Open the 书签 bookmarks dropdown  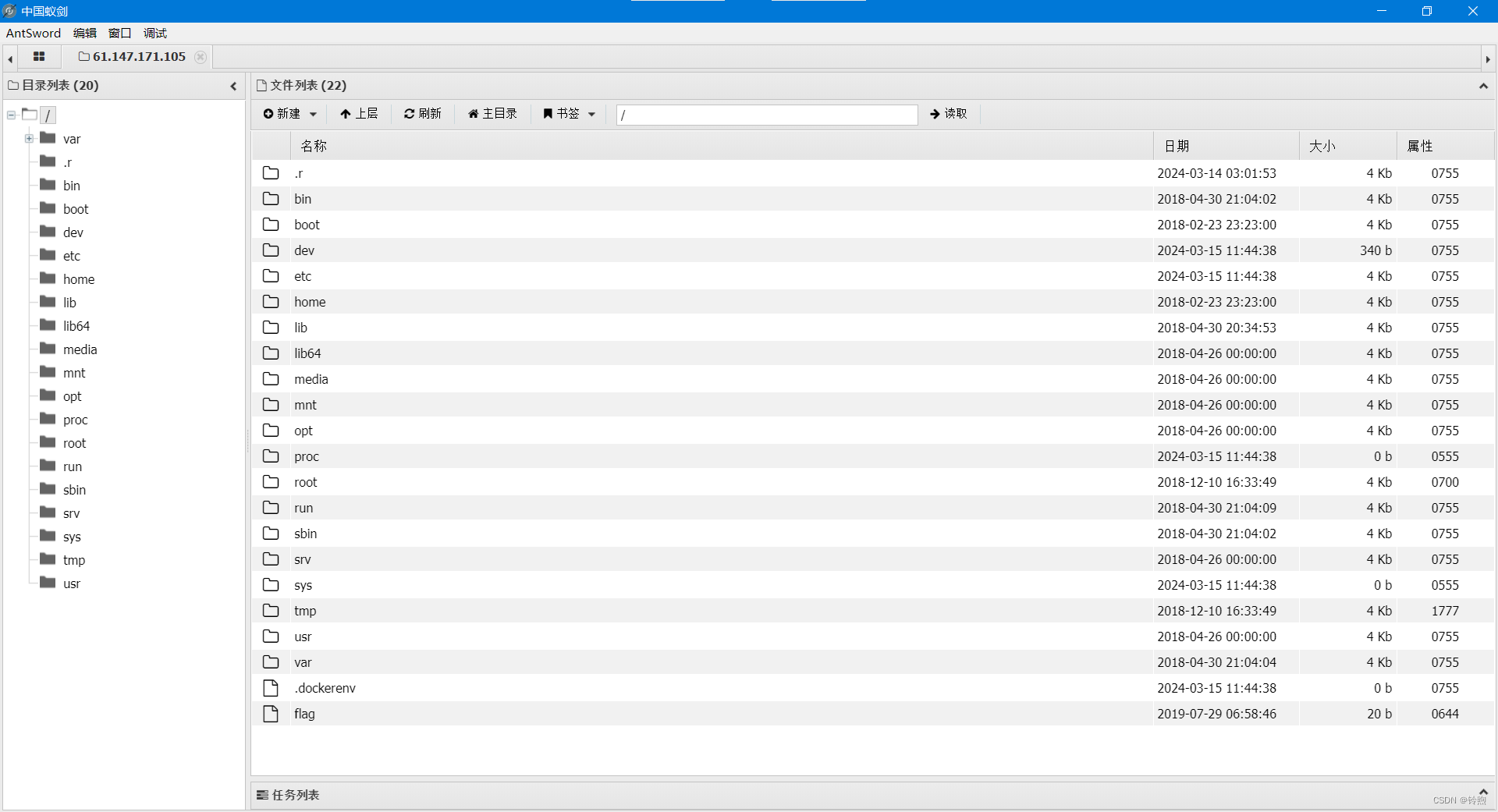point(570,114)
